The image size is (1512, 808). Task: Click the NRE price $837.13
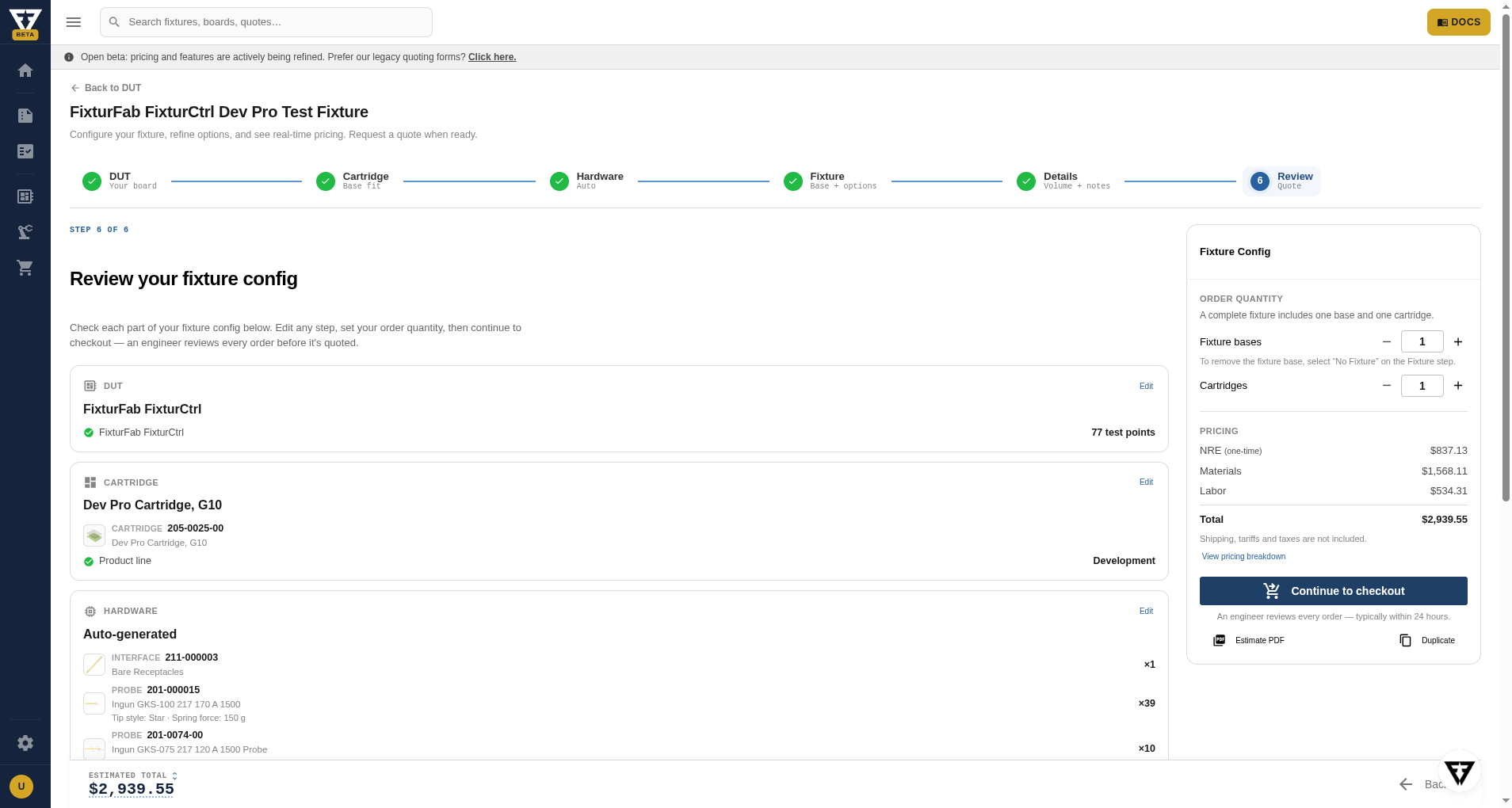1449,451
